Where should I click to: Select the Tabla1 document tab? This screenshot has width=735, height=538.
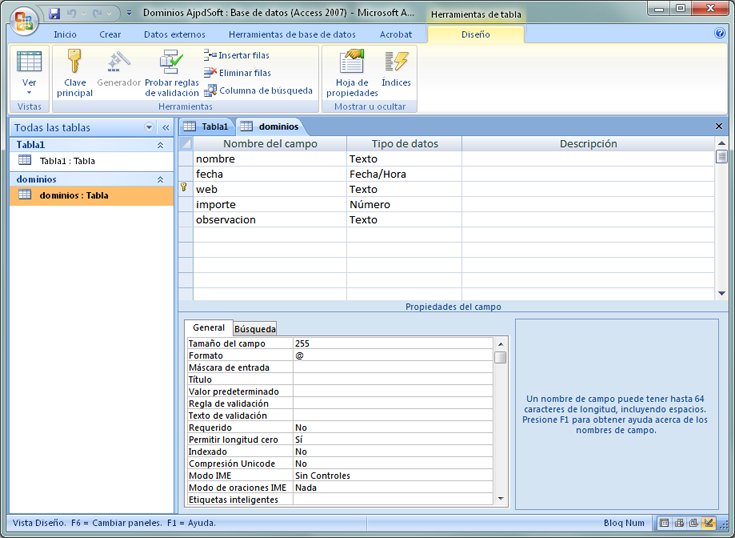206,127
